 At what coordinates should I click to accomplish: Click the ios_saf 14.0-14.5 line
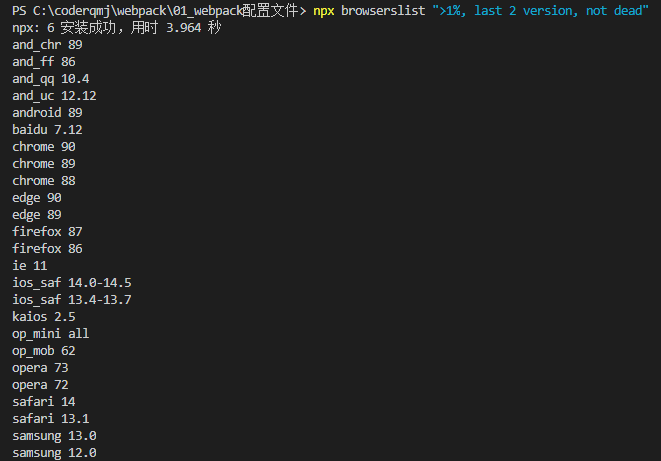[x=72, y=282]
